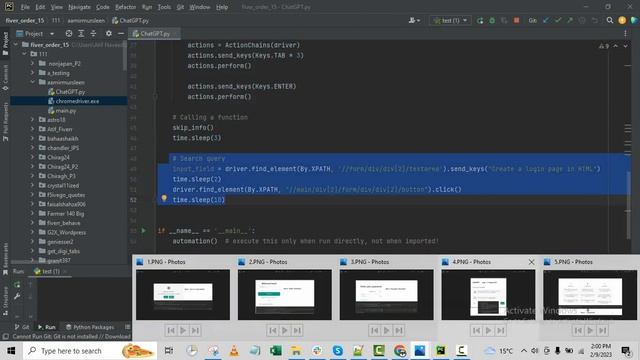The width and height of the screenshot is (640, 360).
Task: Click Git not installed status message
Action: [x=71, y=337]
